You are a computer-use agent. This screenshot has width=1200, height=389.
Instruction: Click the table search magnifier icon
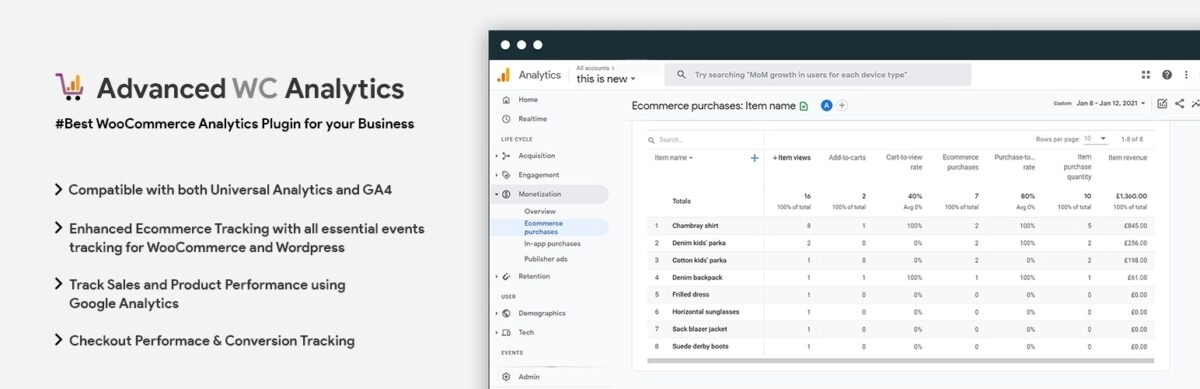pos(651,140)
